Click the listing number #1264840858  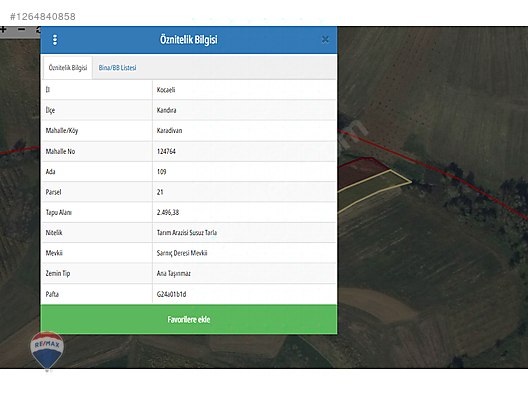coord(43,16)
